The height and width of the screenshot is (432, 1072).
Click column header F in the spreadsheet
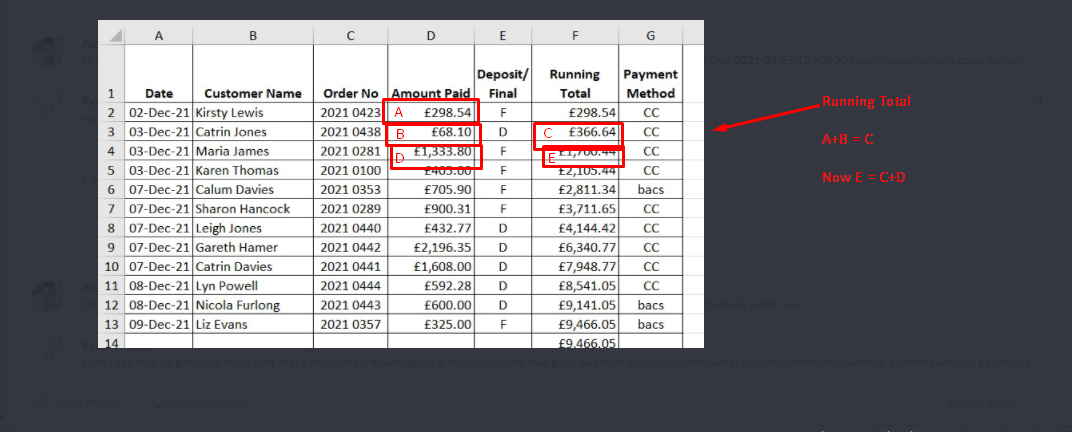575,36
